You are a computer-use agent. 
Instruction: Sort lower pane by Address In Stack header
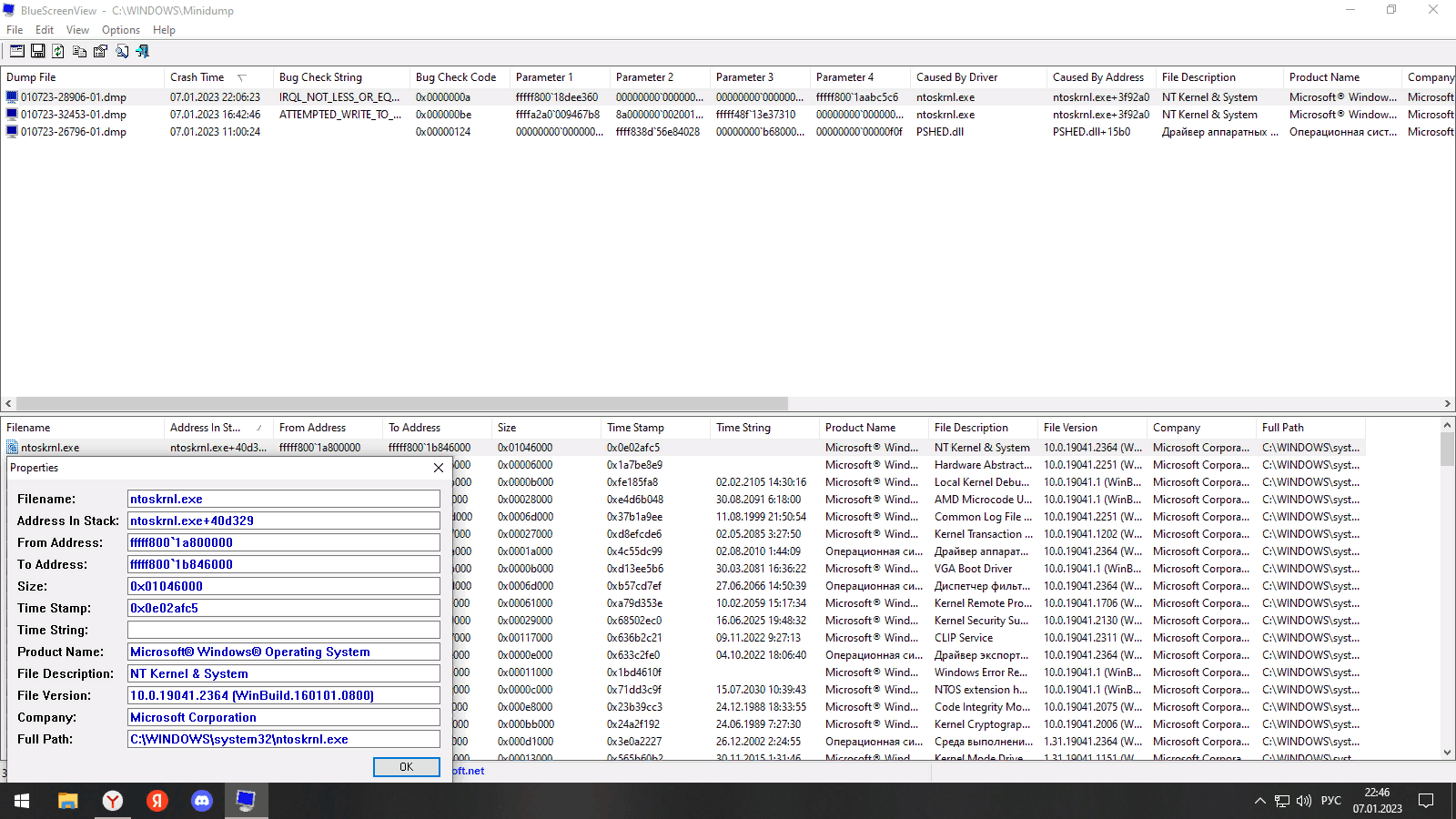(218, 428)
